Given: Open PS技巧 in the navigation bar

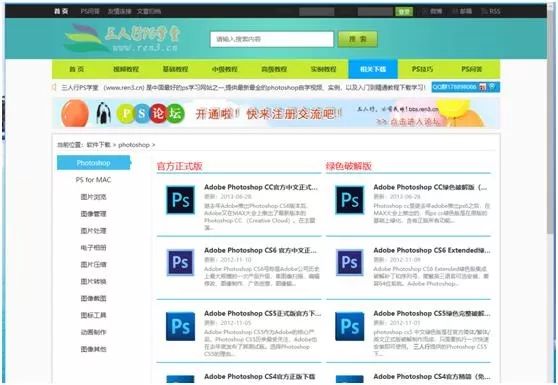Looking at the screenshot, I should [422, 69].
